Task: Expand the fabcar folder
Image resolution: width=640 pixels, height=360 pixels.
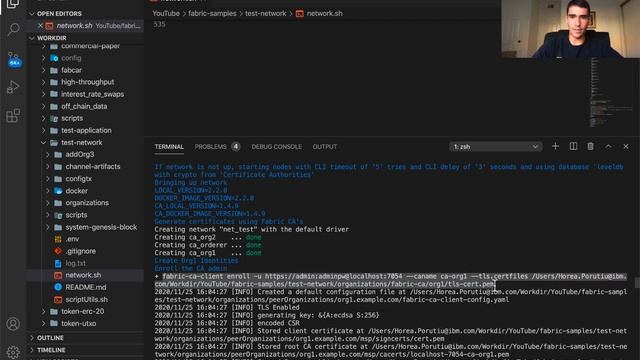Action: pos(44,70)
